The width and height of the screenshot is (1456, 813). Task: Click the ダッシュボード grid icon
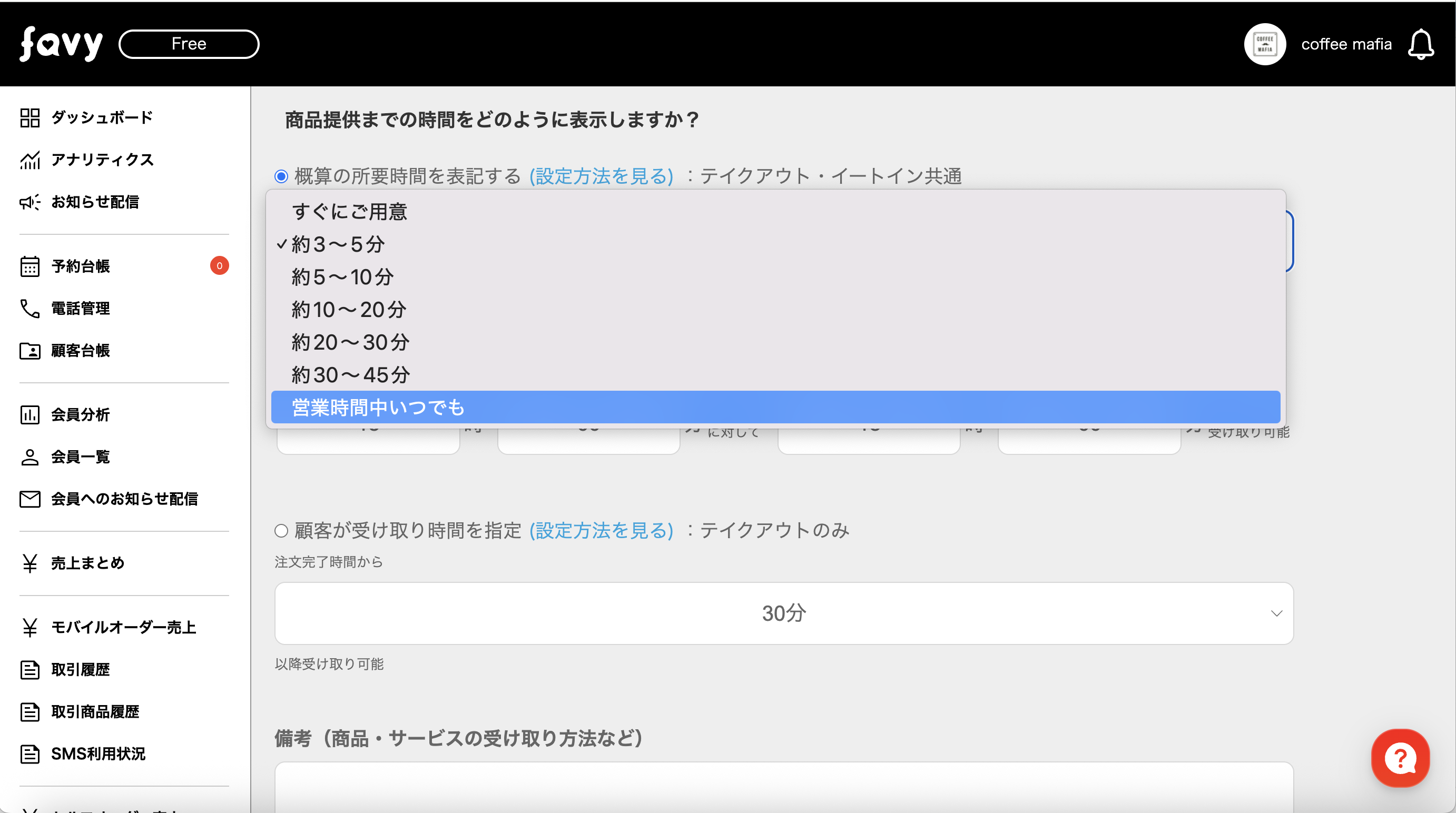click(29, 117)
